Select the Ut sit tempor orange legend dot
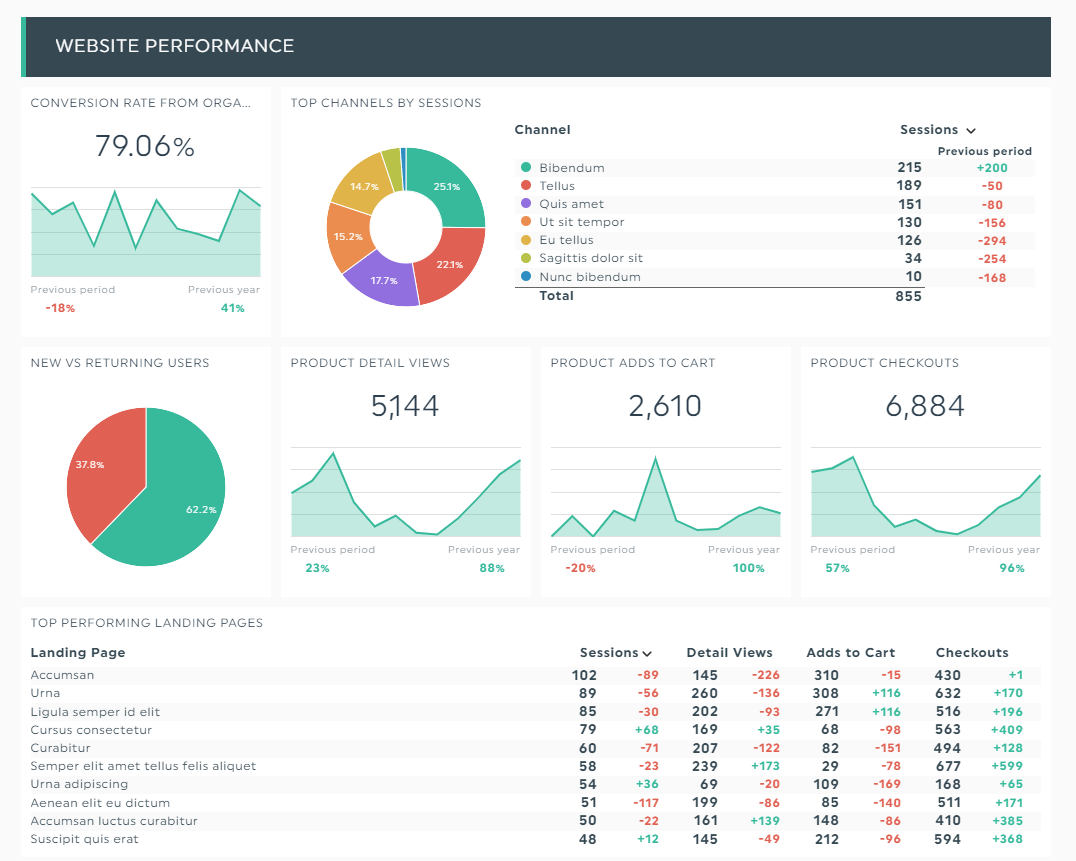The height and width of the screenshot is (861, 1076). [526, 221]
